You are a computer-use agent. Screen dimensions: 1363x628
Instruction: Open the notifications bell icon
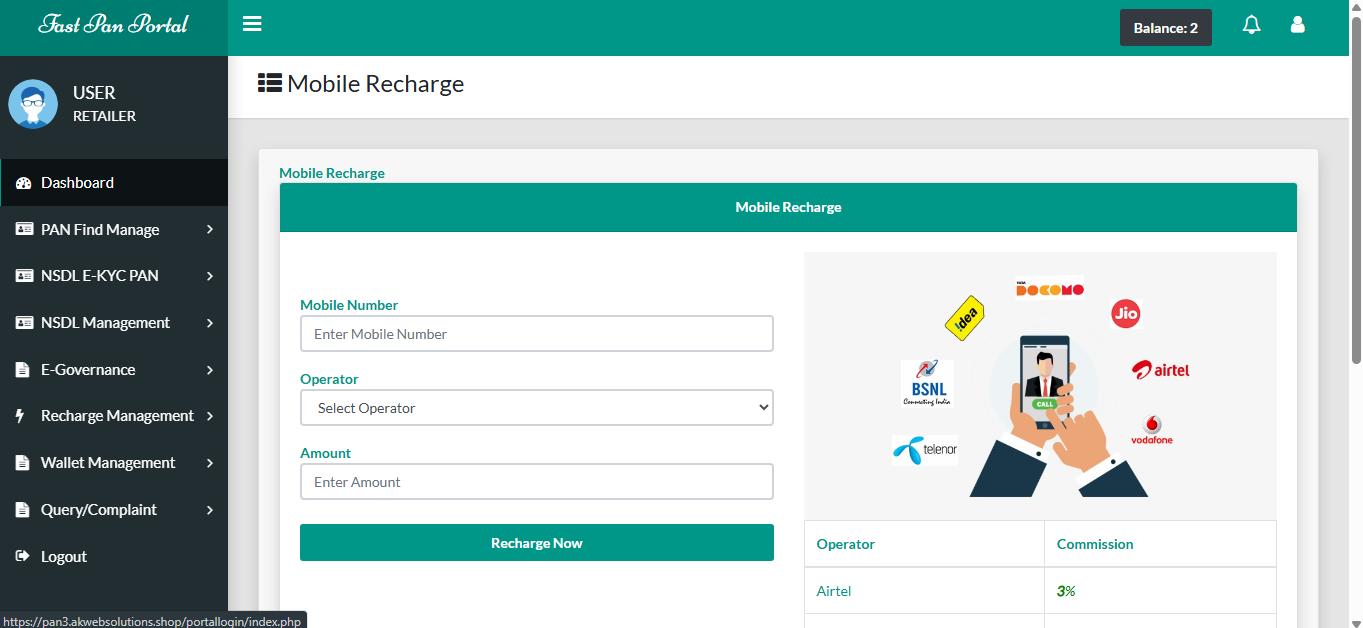coord(1251,25)
